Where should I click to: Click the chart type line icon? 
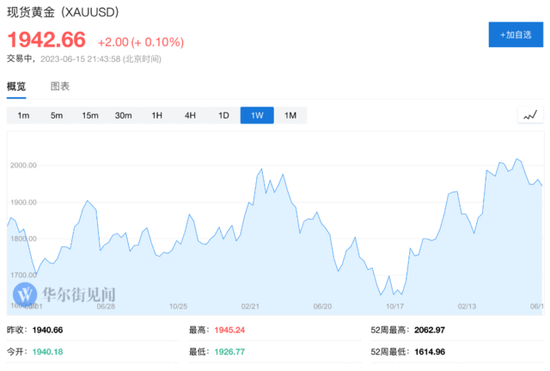coord(530,115)
